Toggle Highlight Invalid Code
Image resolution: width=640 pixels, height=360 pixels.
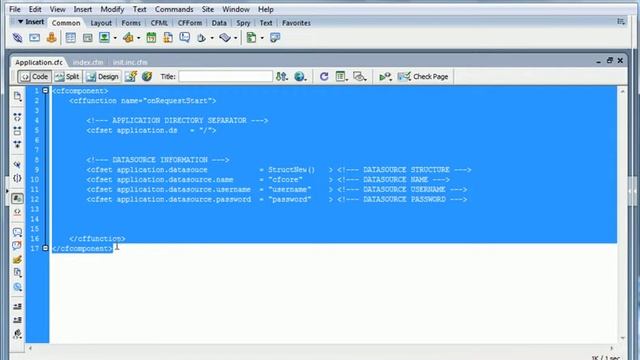click(x=17, y=212)
